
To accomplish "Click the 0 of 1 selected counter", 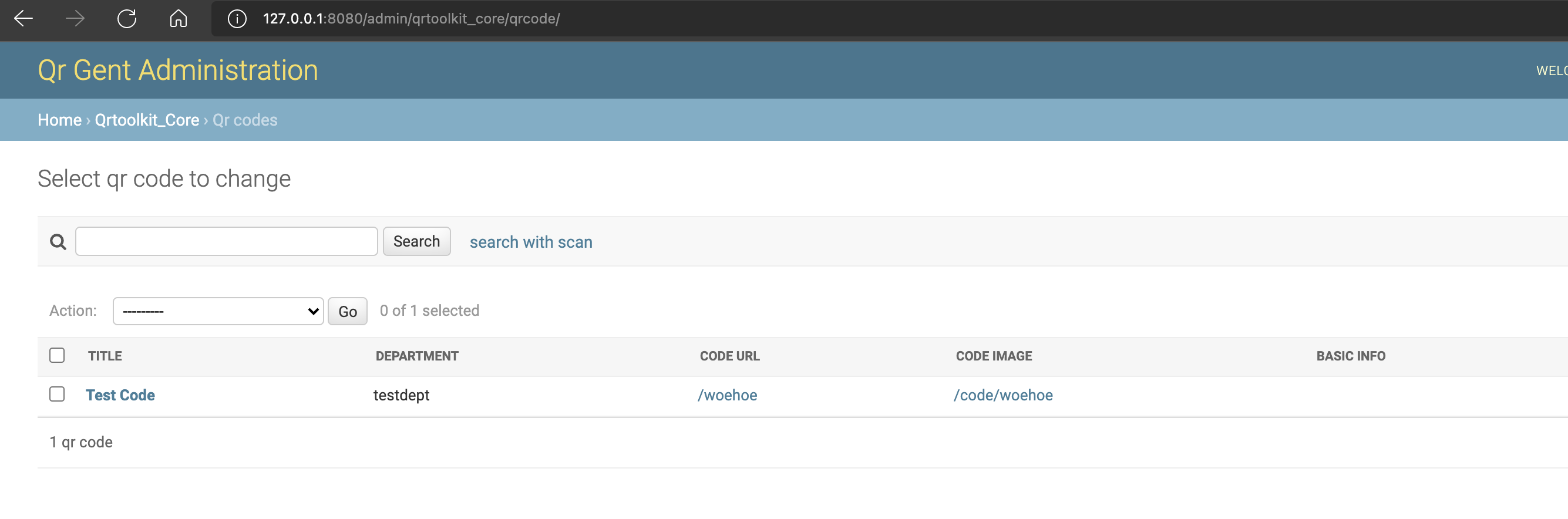I will point(429,311).
